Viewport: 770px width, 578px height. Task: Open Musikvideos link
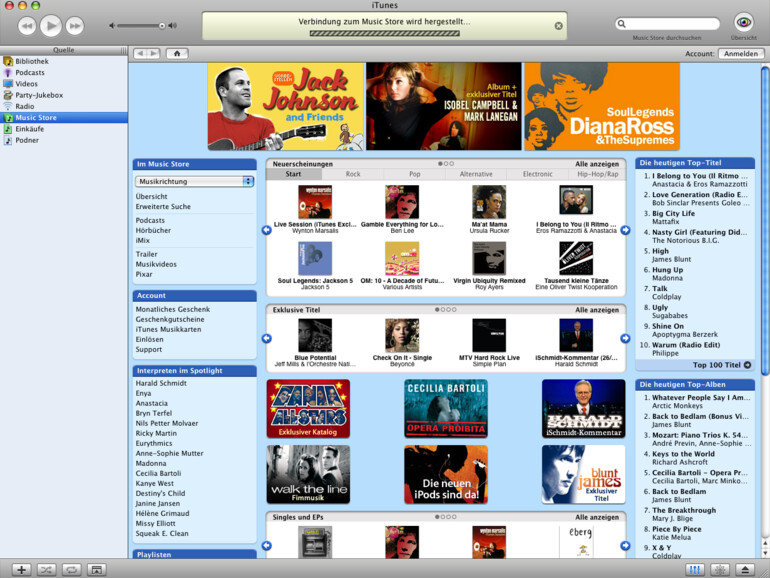click(156, 264)
